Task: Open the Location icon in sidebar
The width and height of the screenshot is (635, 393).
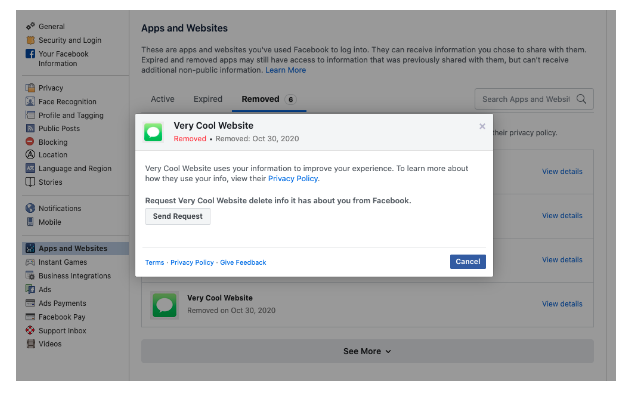Action: click(30, 154)
